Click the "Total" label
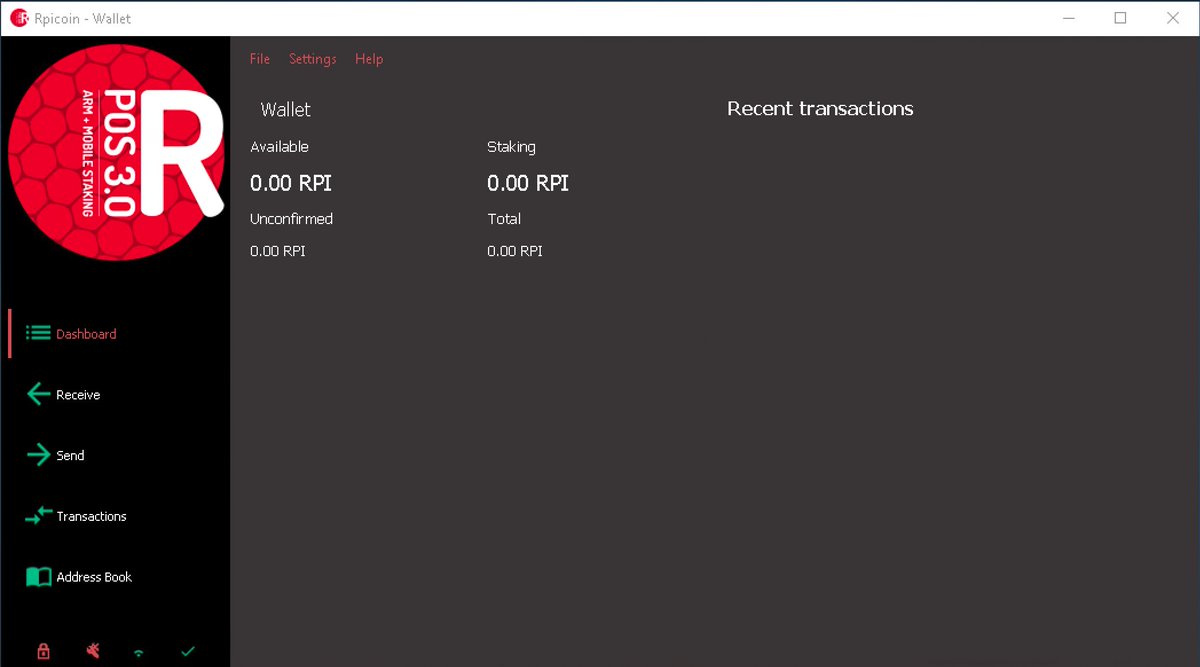This screenshot has height=667, width=1200. pos(504,219)
